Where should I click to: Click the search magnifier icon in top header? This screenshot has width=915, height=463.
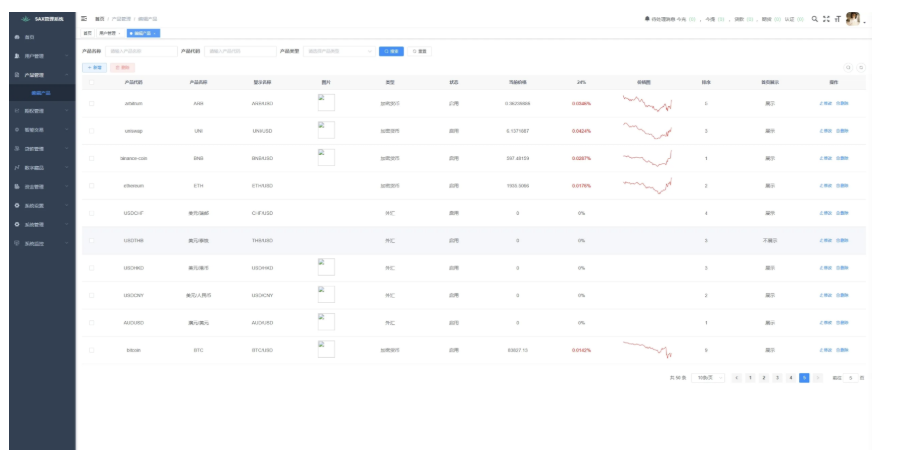point(815,18)
